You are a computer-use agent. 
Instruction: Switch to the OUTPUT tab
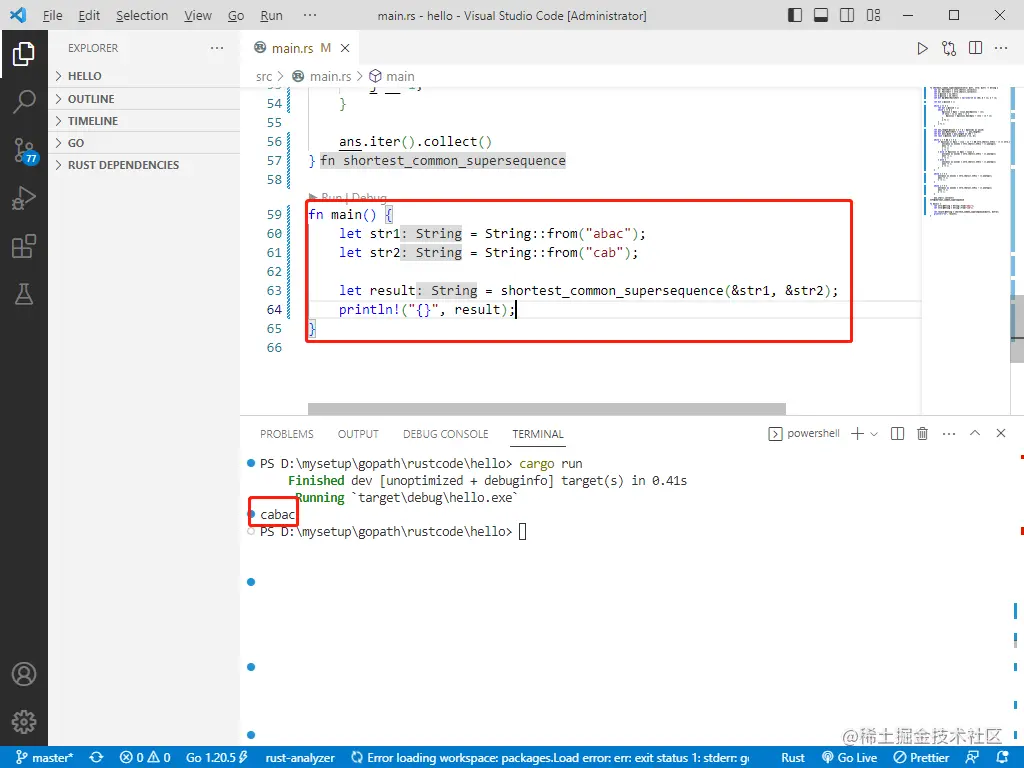[x=358, y=434]
